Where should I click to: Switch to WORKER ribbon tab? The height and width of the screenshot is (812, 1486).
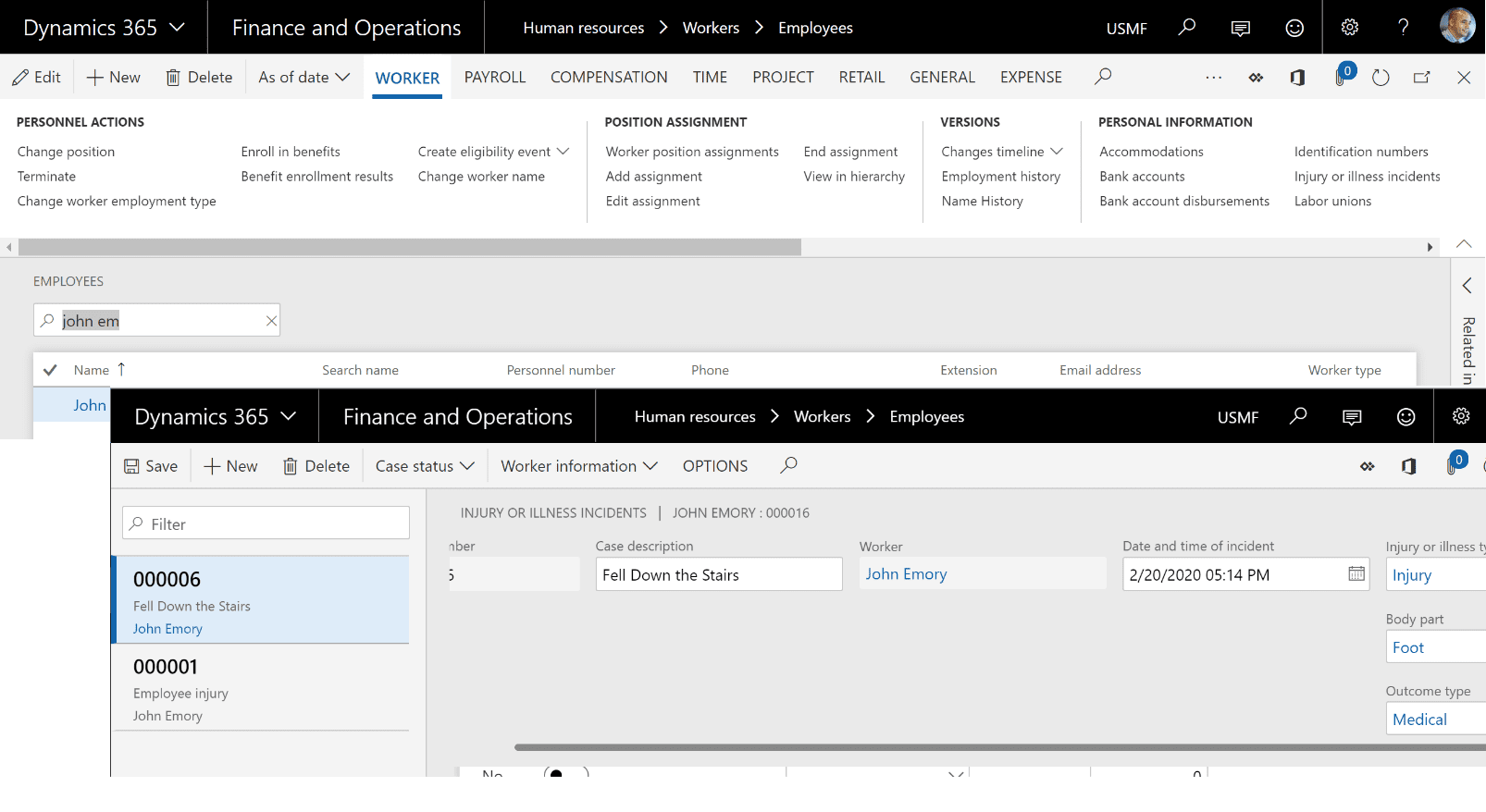point(407,79)
